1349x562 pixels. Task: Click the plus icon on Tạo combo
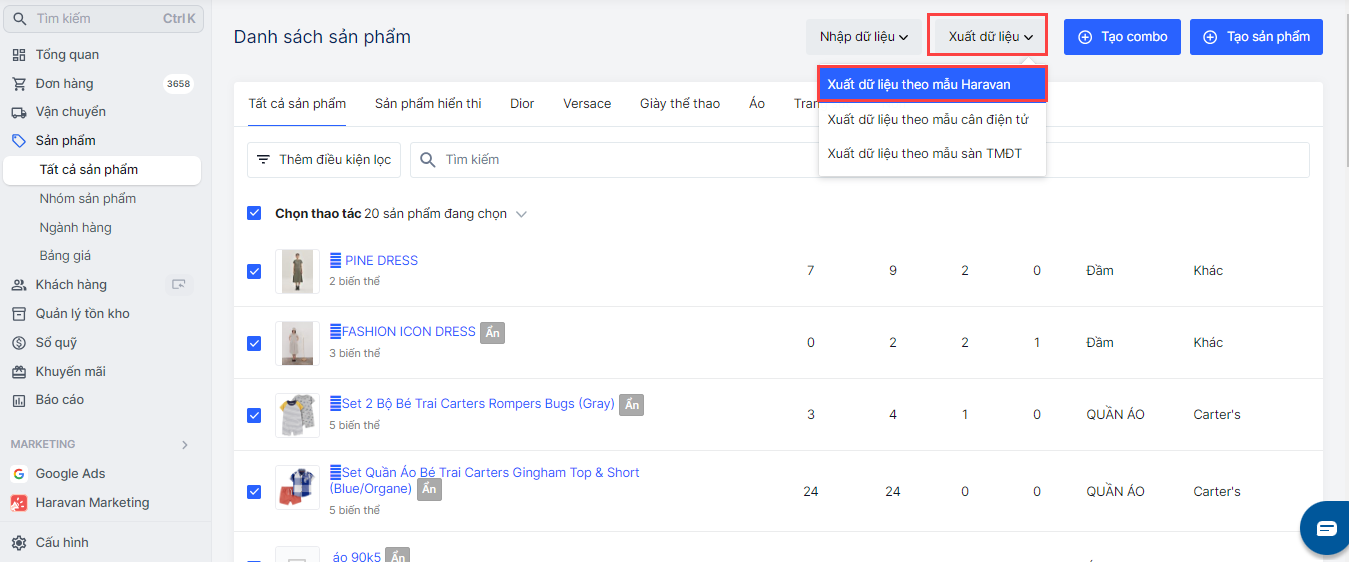(1085, 37)
